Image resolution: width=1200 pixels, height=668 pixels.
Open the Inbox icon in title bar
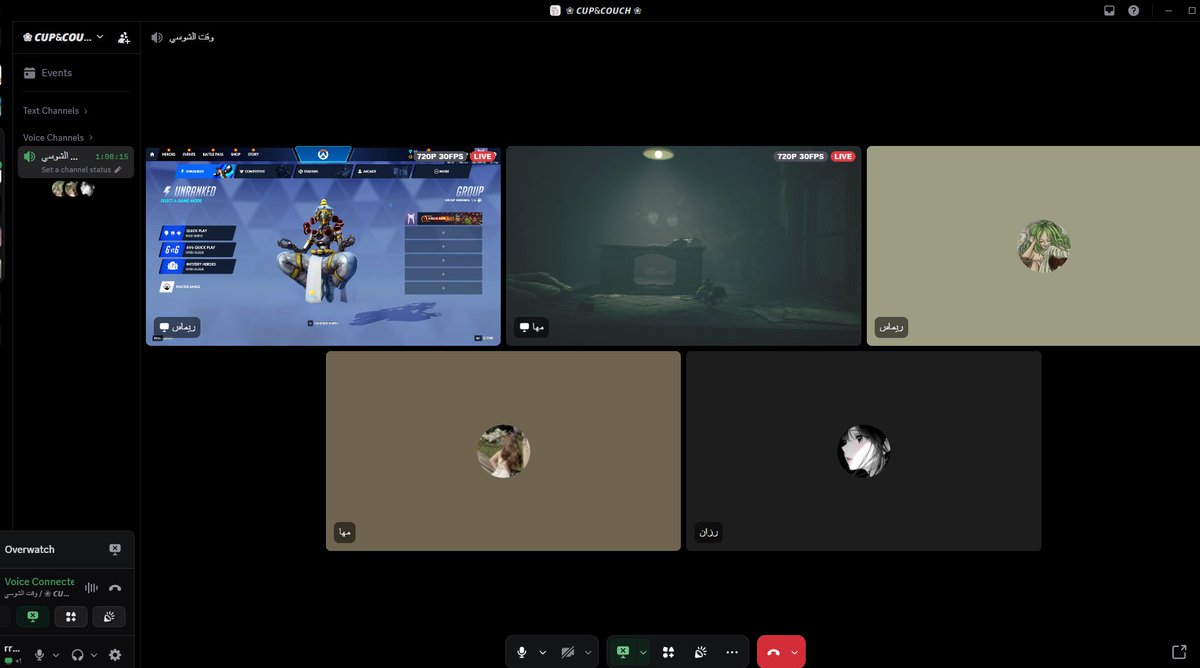point(1109,10)
